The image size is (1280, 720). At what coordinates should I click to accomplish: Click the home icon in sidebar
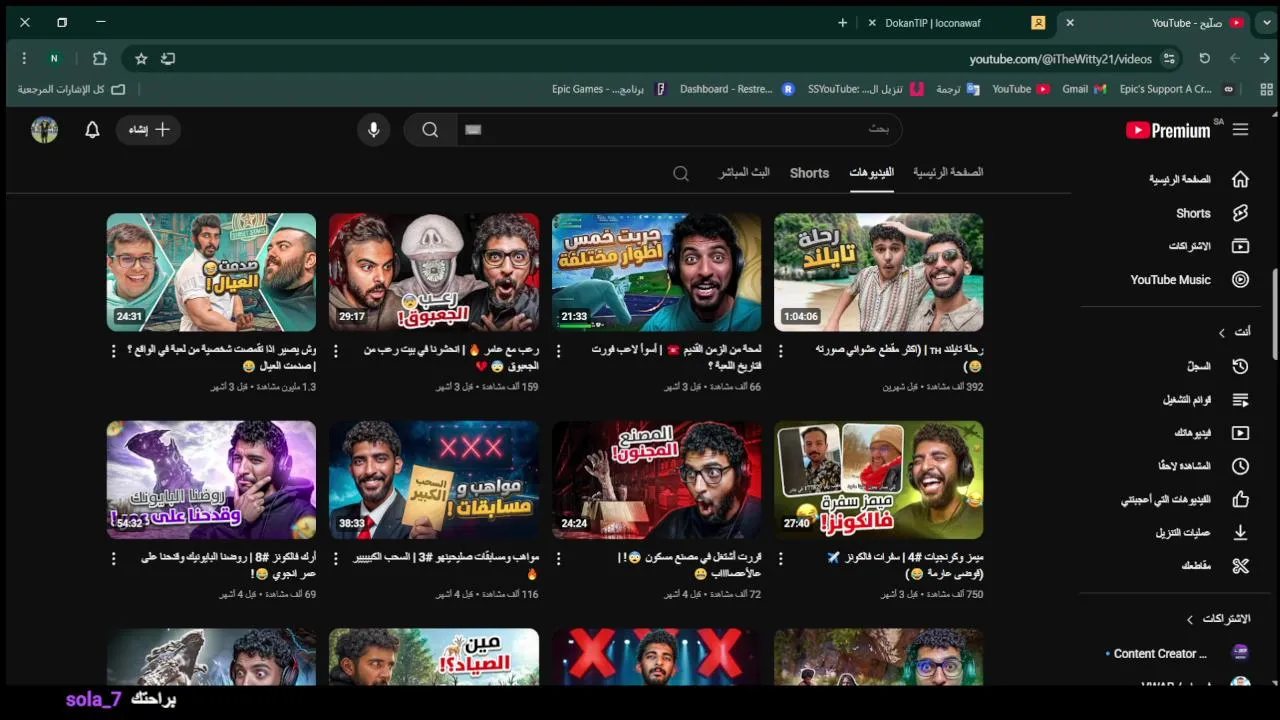1240,179
